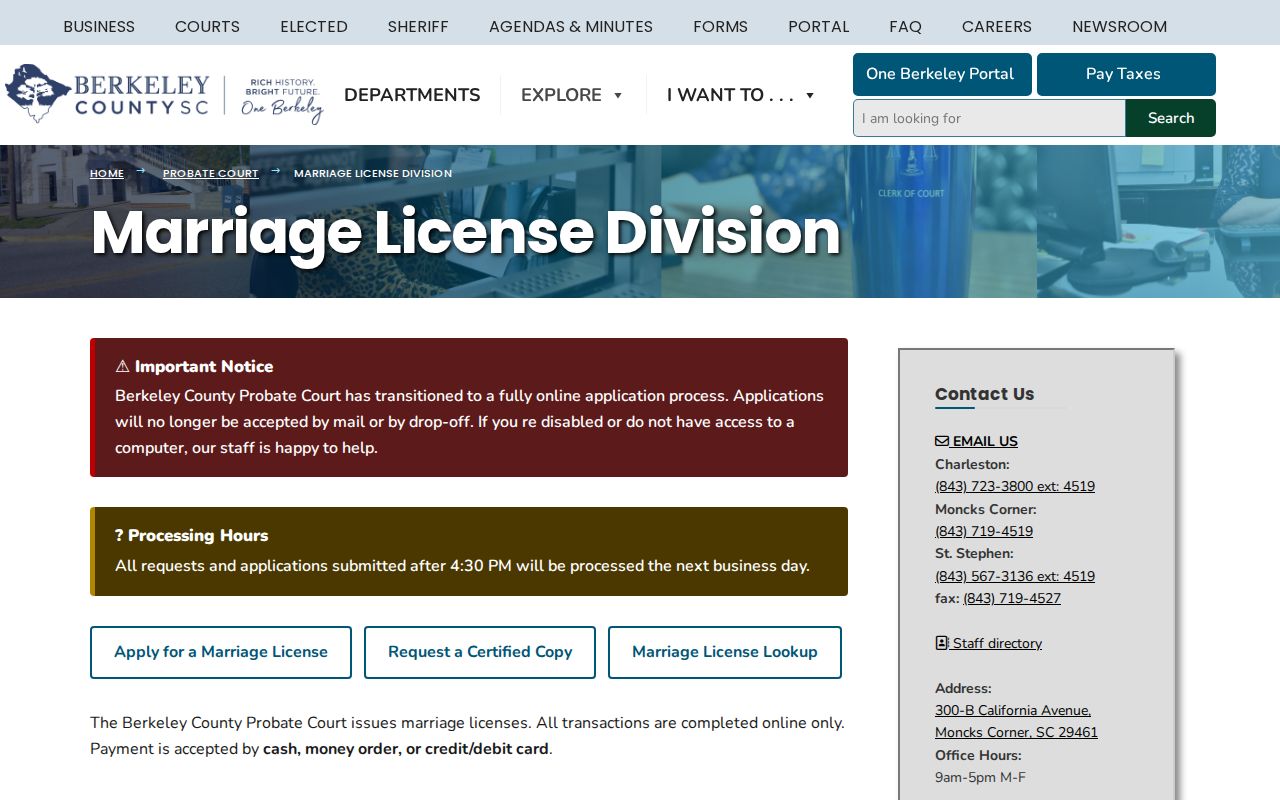Open the 300-B California Avenue address link

click(x=1016, y=721)
